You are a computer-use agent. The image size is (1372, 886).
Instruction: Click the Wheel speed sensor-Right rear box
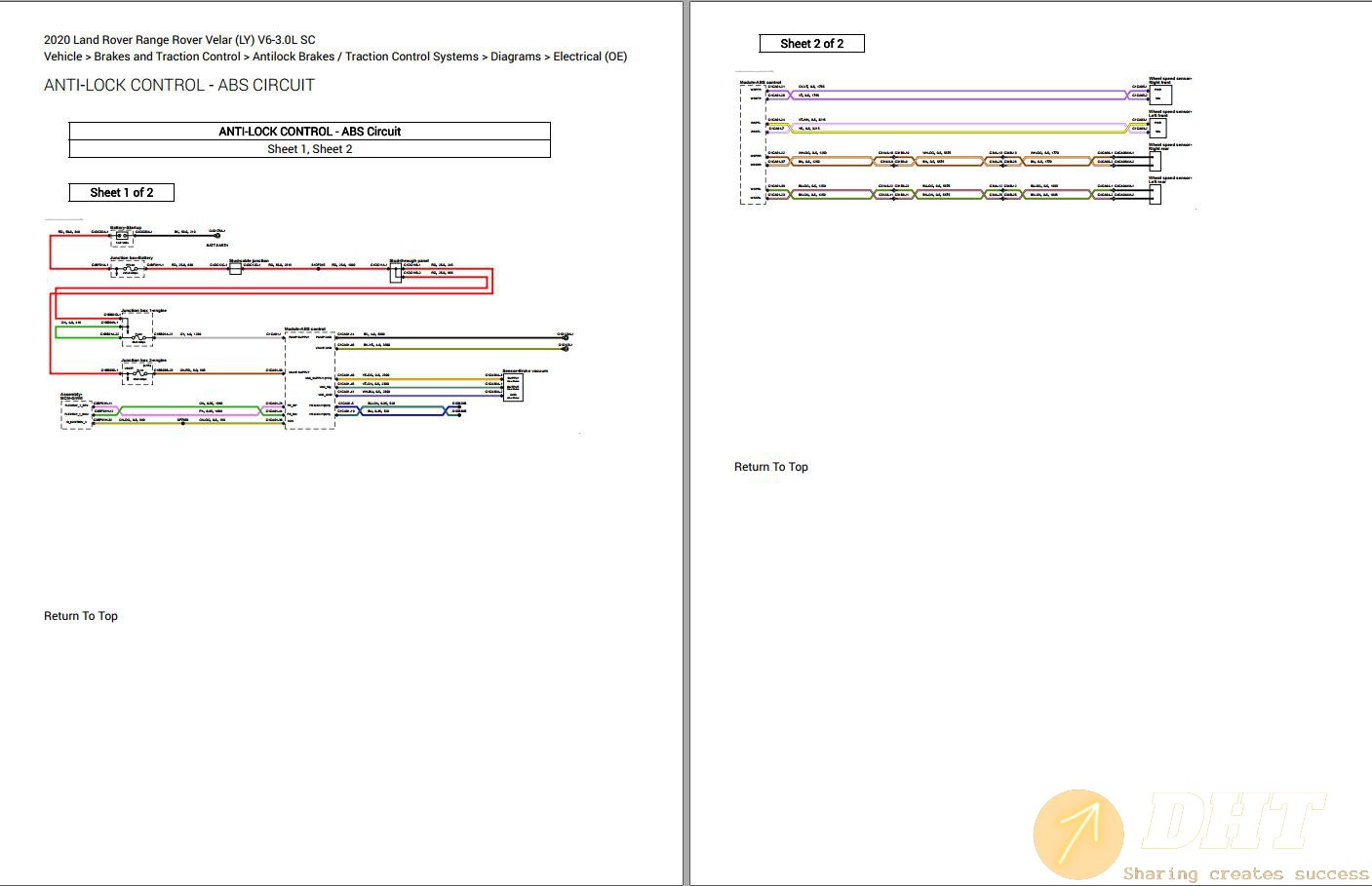1155,161
